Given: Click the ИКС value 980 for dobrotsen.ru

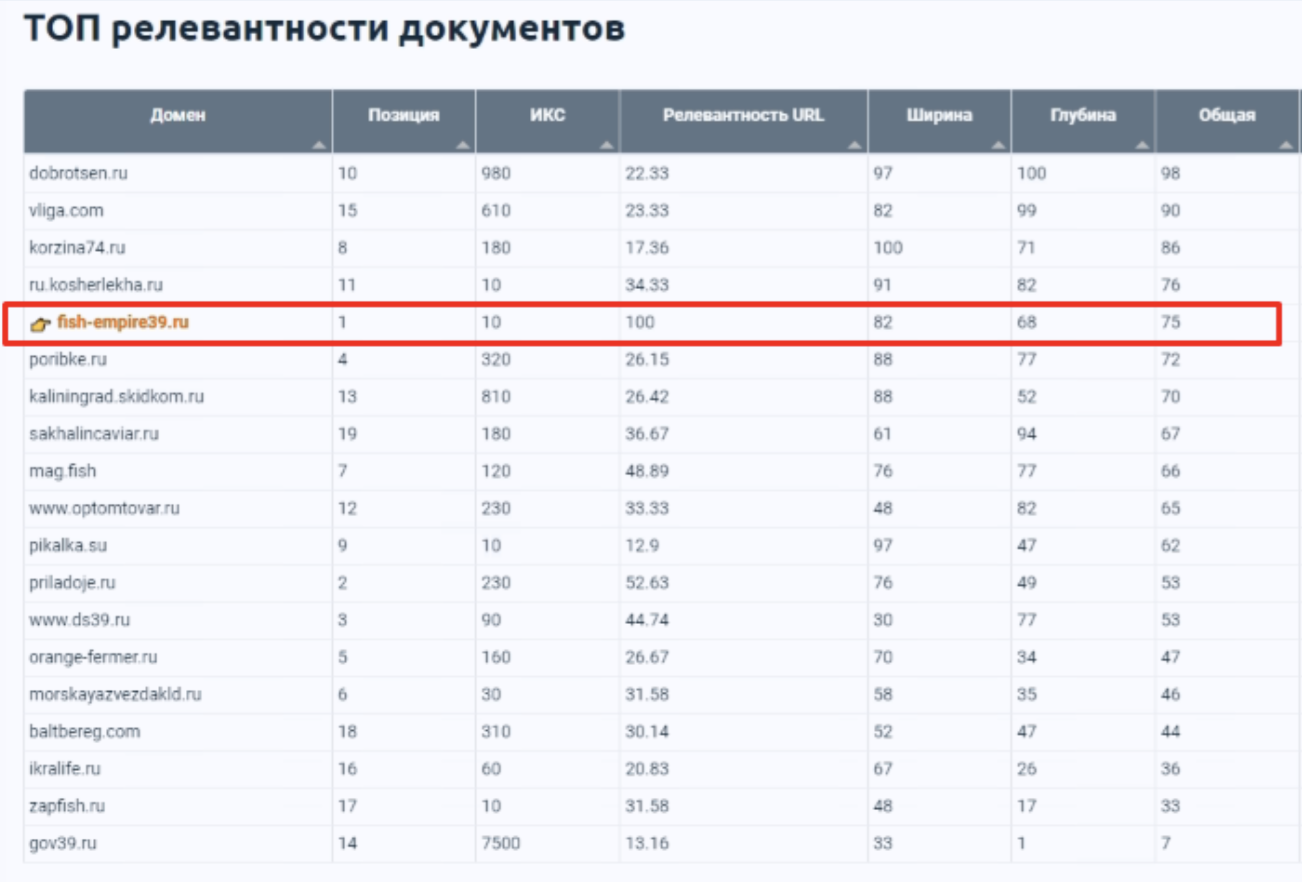Looking at the screenshot, I should pyautogui.click(x=496, y=173).
